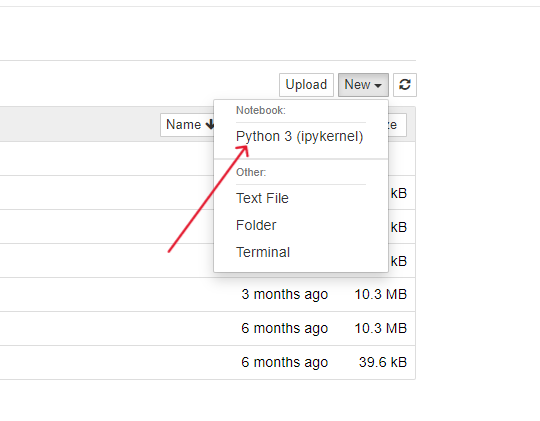Select the row modified 3 months ago

pos(207,294)
